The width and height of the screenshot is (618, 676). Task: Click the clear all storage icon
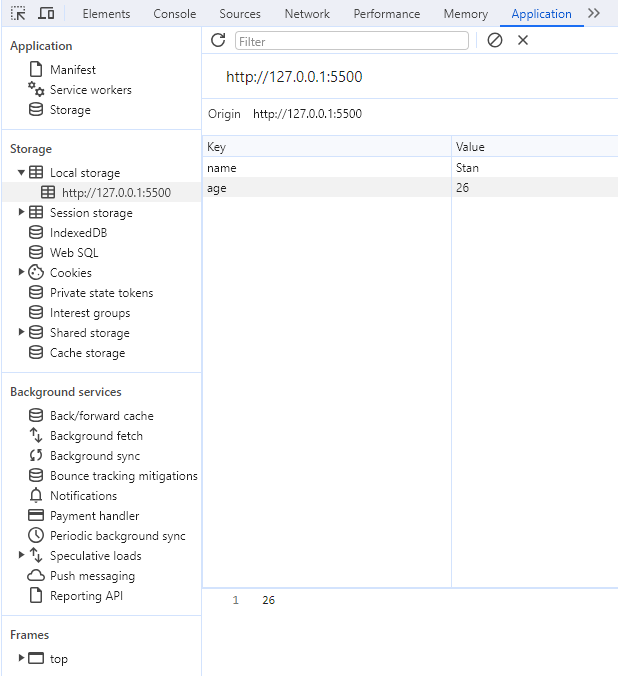[495, 40]
